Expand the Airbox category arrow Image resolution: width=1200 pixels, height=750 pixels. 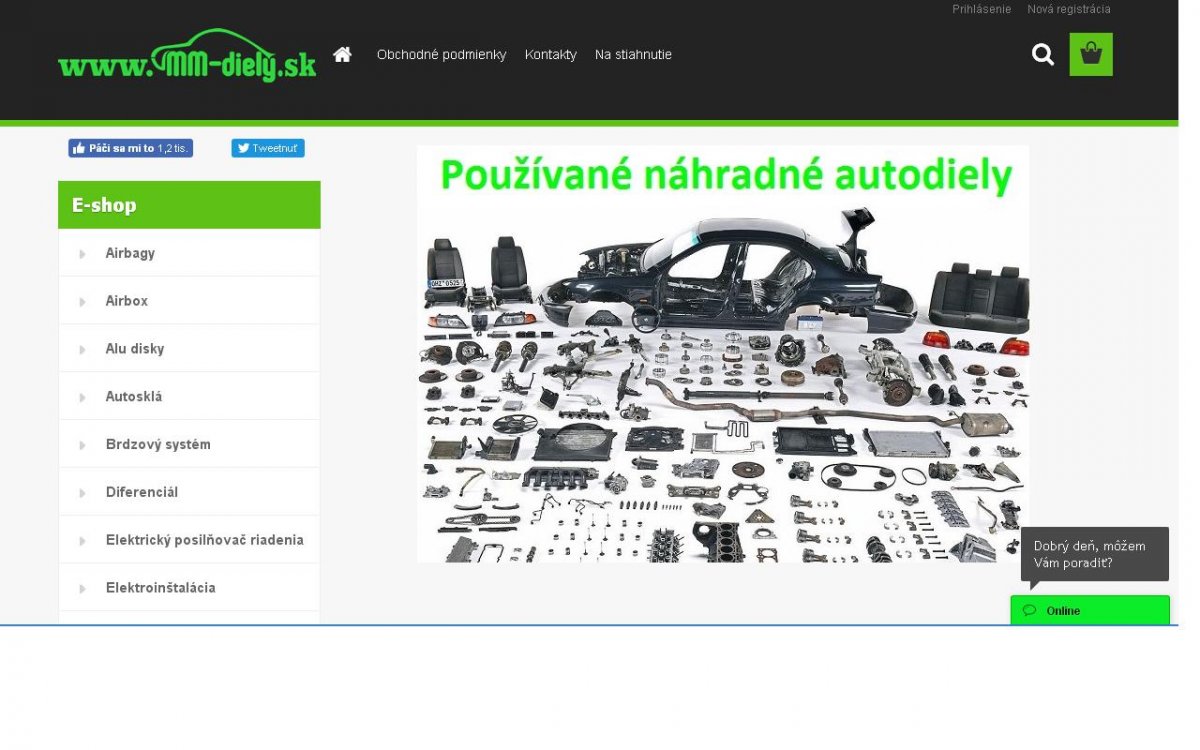[x=83, y=302]
